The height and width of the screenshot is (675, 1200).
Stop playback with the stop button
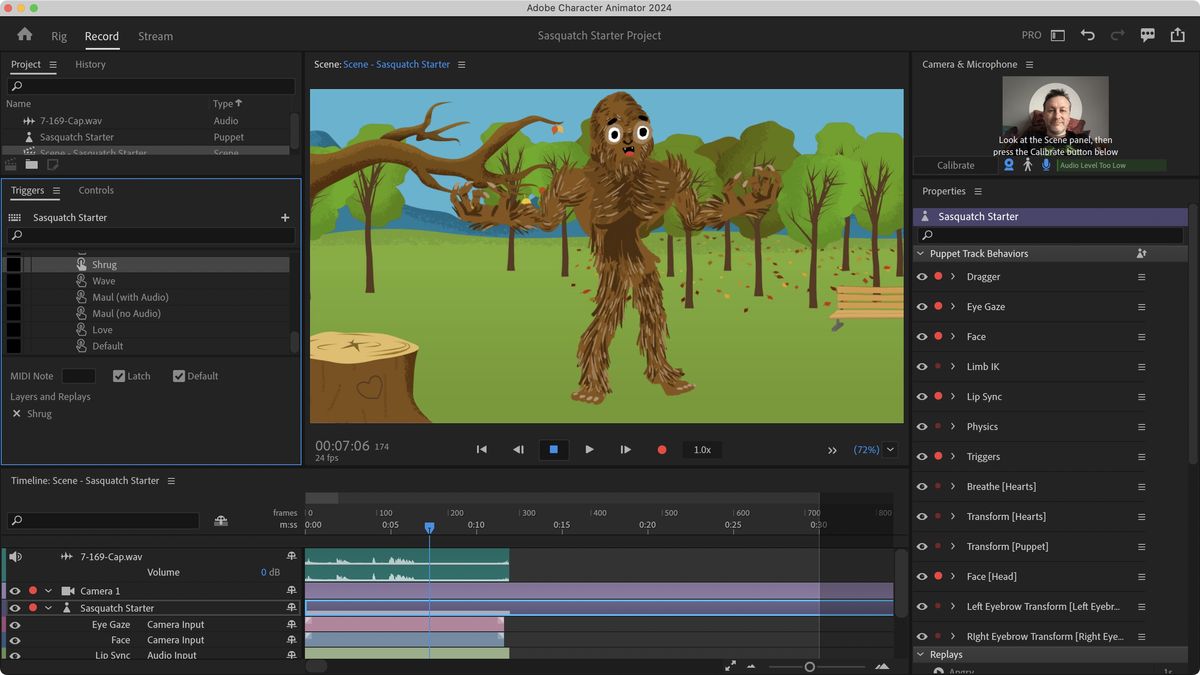click(x=553, y=449)
